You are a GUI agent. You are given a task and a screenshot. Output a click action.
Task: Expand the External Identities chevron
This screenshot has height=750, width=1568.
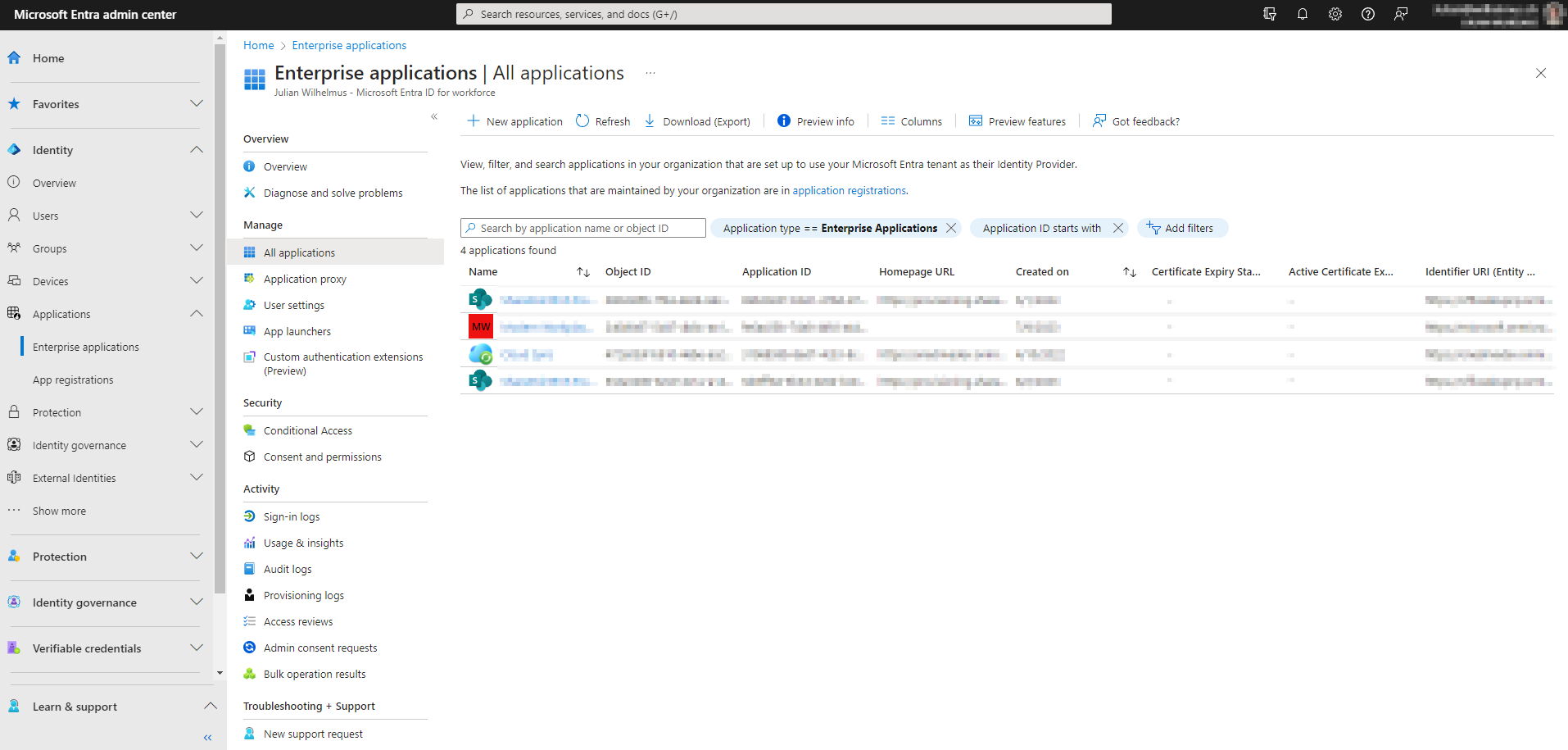pyautogui.click(x=197, y=478)
